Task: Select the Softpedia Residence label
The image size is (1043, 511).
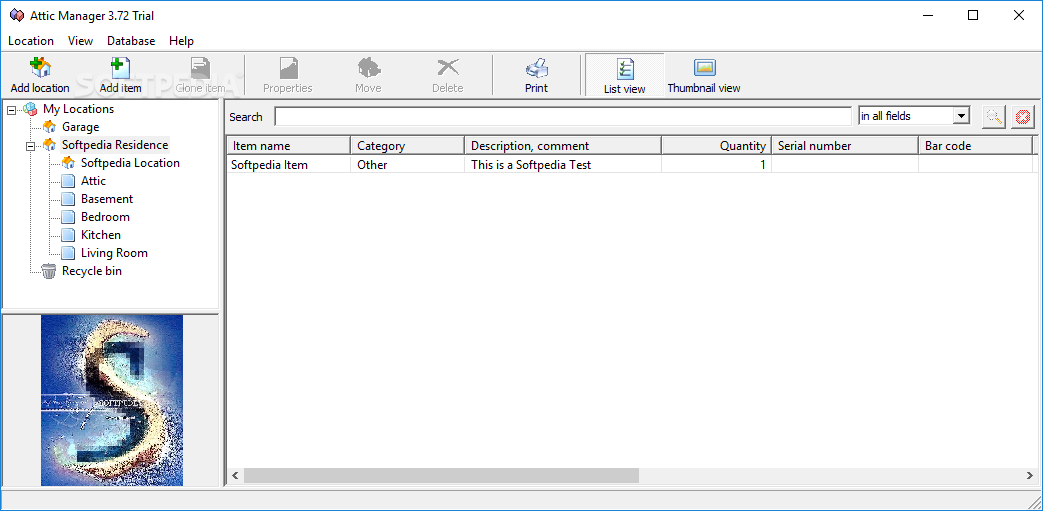Action: point(115,144)
